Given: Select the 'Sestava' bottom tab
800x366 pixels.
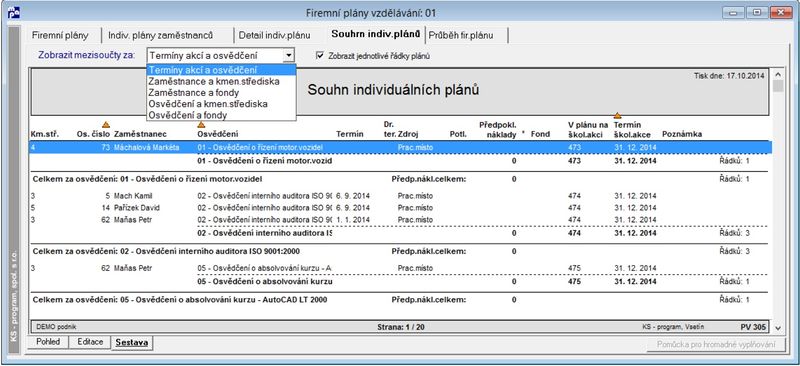Looking at the screenshot, I should (132, 343).
